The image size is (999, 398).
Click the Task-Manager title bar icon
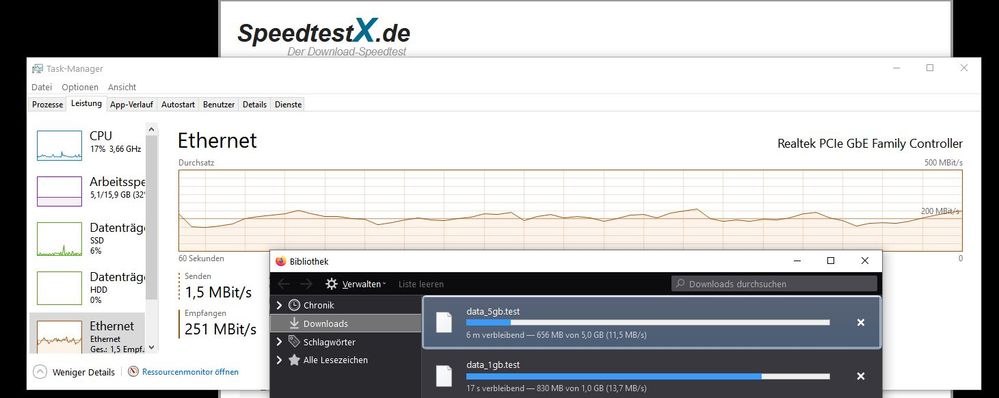click(x=38, y=69)
